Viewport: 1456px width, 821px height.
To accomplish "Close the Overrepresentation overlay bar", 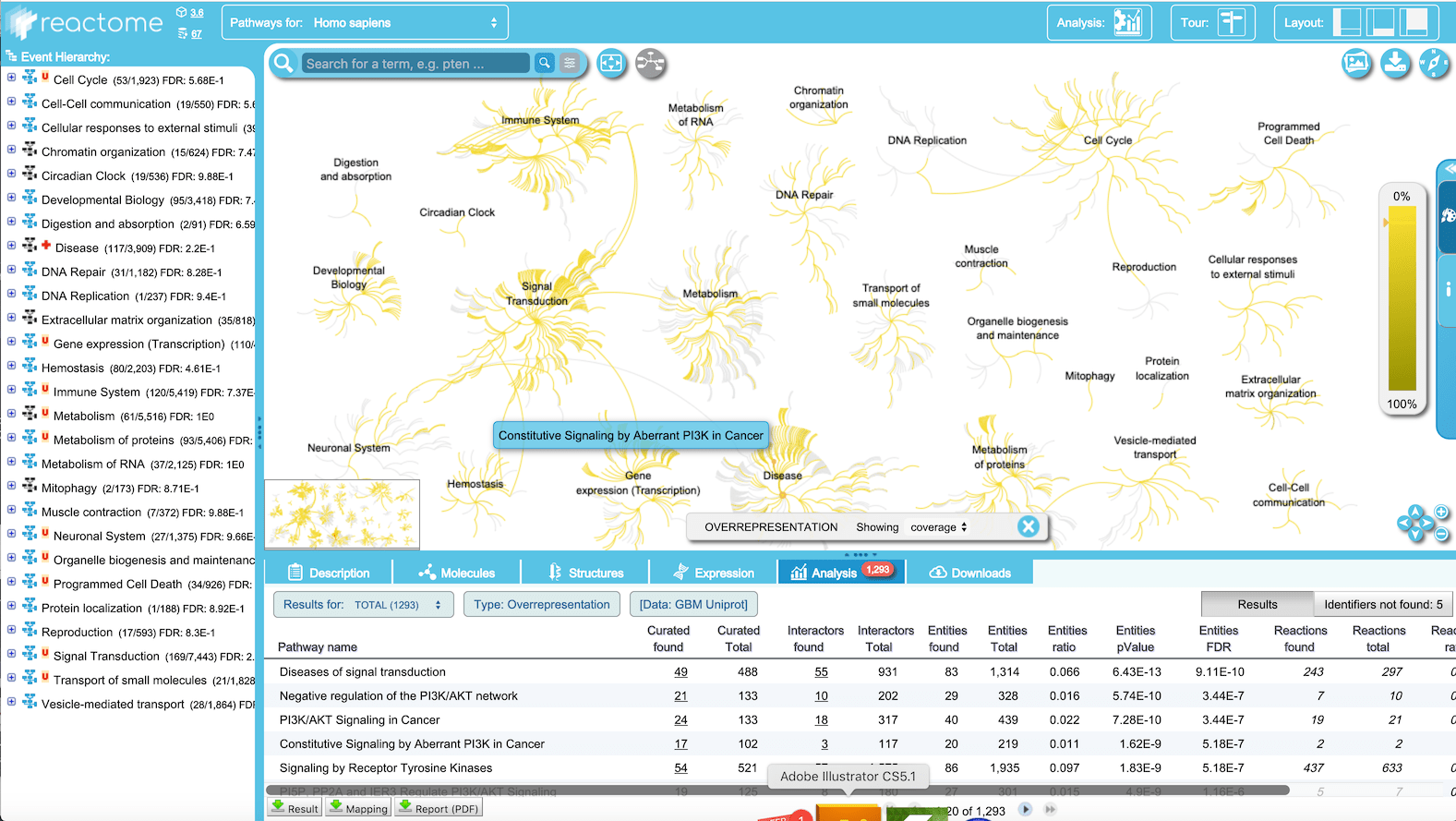I will (1028, 526).
